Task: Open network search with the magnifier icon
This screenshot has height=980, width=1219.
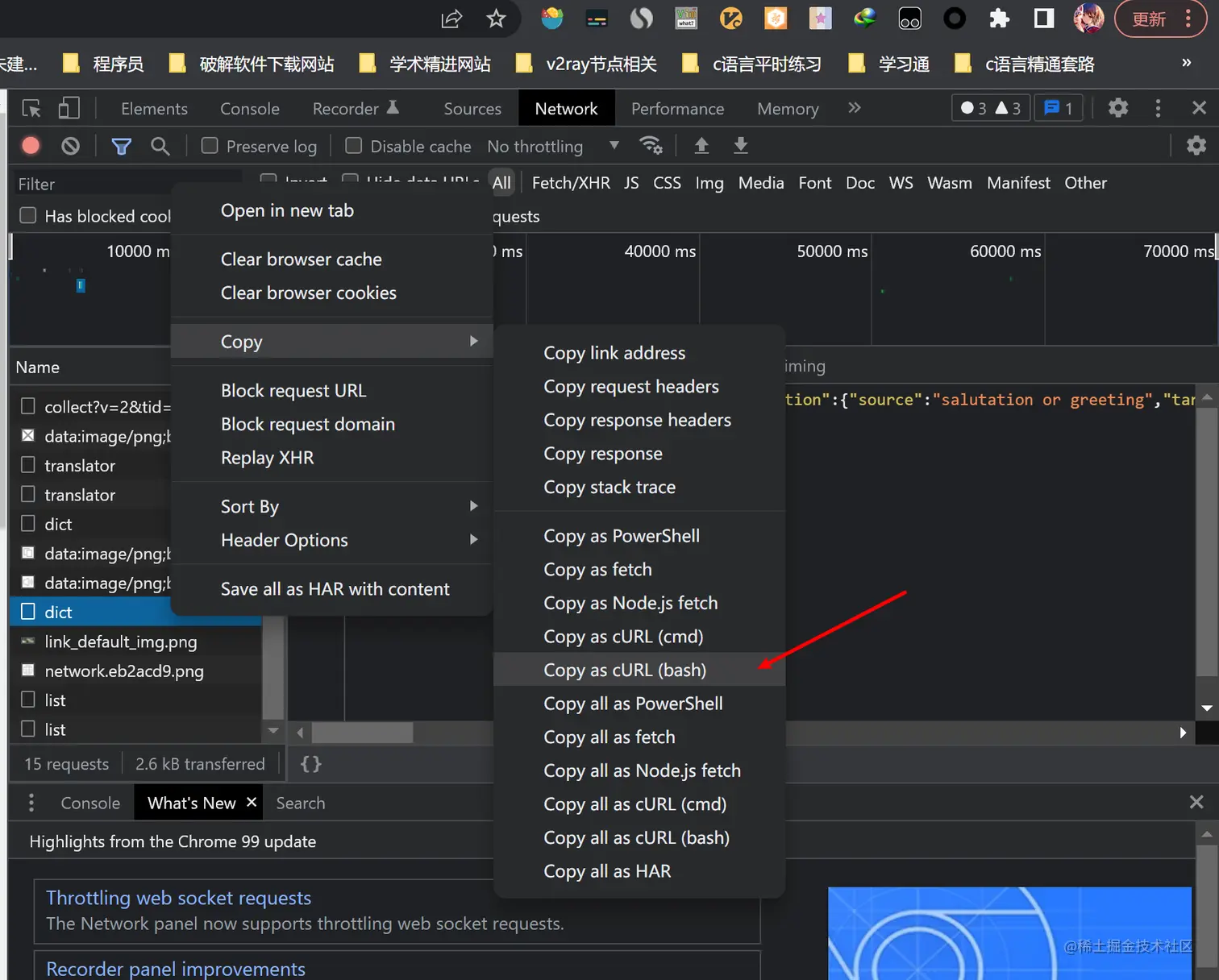Action: tap(160, 146)
